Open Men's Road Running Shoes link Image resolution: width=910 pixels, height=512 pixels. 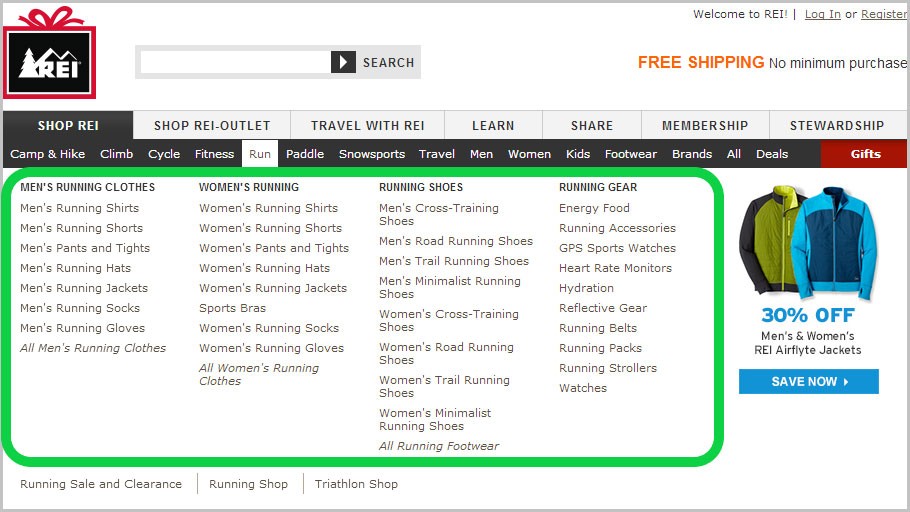[x=456, y=241]
